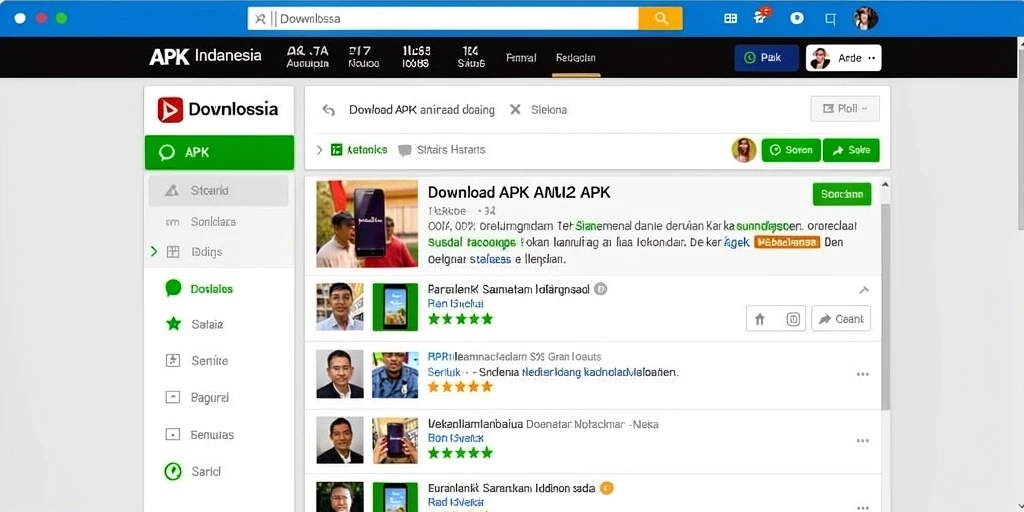Image resolution: width=1024 pixels, height=512 pixels.
Task: Open the Ren Siucliai link
Action: (455, 304)
